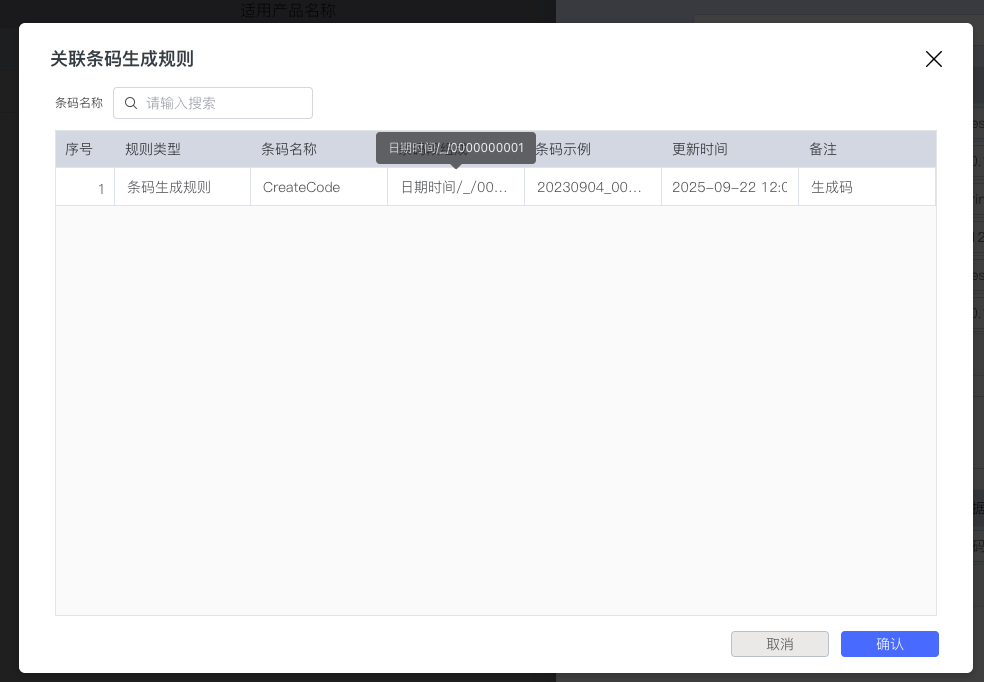Select row number 1 cell
Image resolution: width=984 pixels, height=682 pixels.
(x=86, y=187)
